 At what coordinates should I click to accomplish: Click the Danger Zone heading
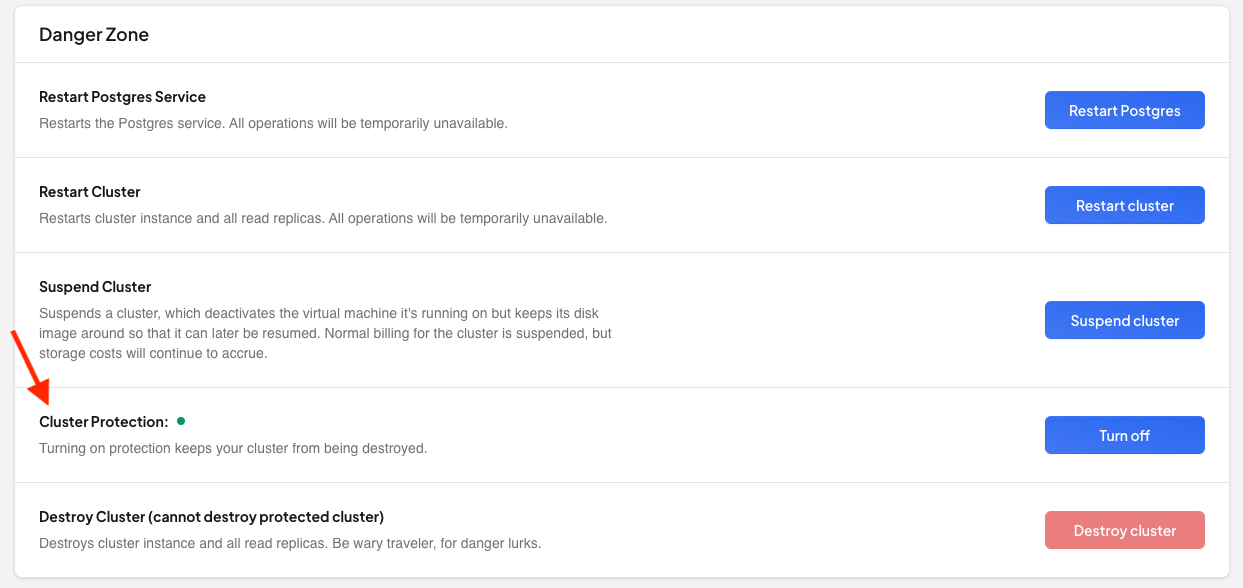pyautogui.click(x=94, y=35)
